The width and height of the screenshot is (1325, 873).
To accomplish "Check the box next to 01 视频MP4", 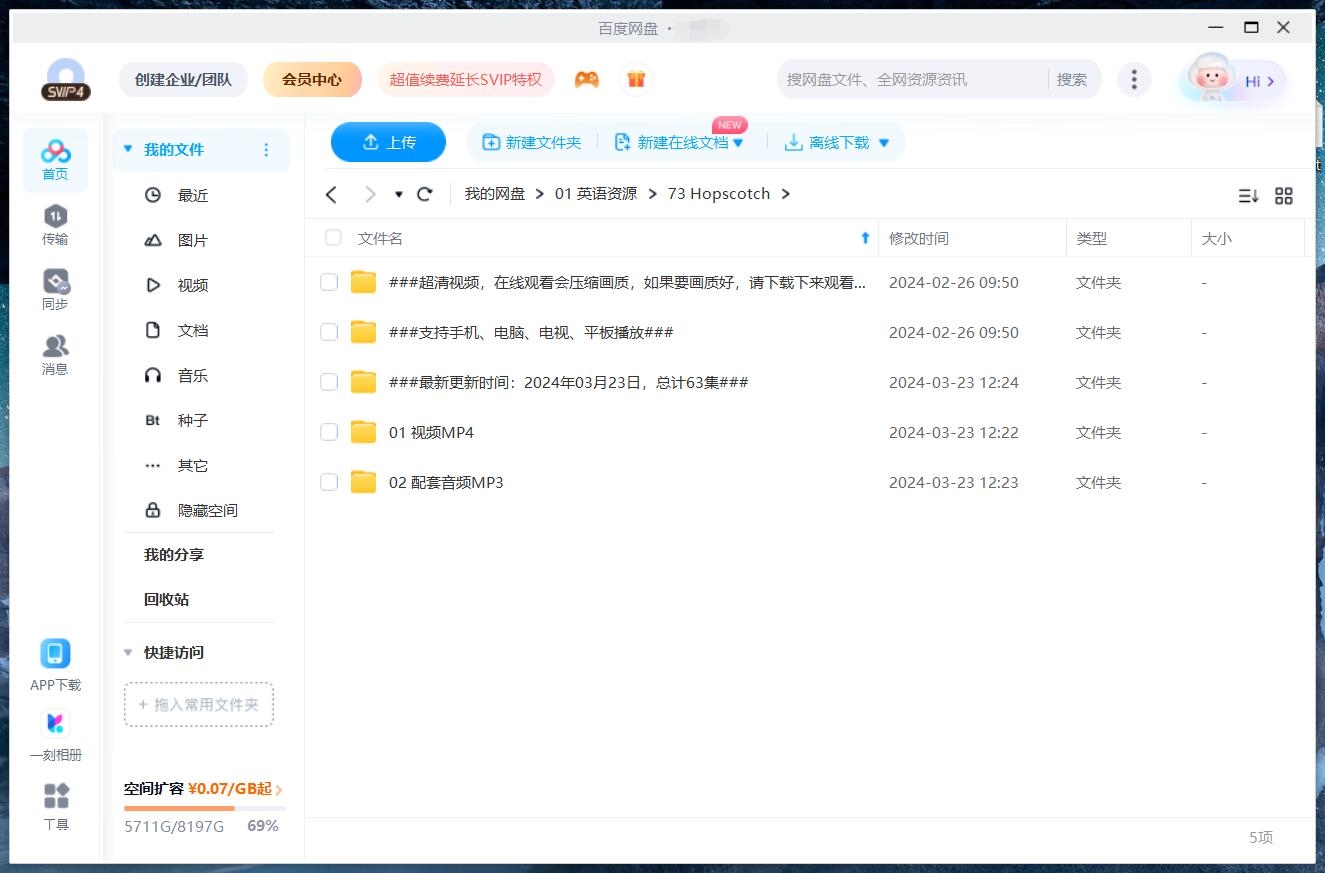I will [329, 432].
